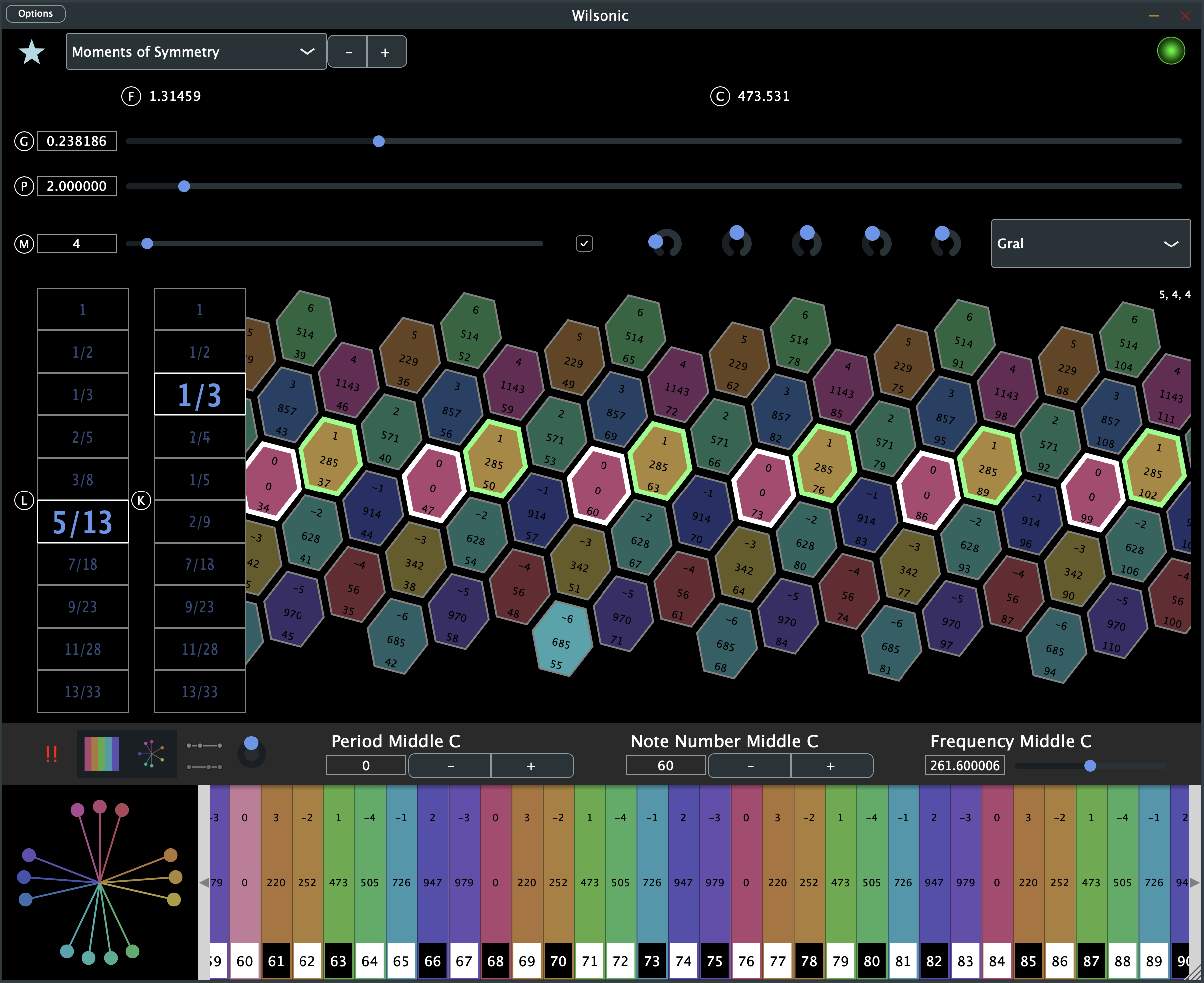Select 1/3 in the K column
The height and width of the screenshot is (983, 1204).
tap(199, 394)
